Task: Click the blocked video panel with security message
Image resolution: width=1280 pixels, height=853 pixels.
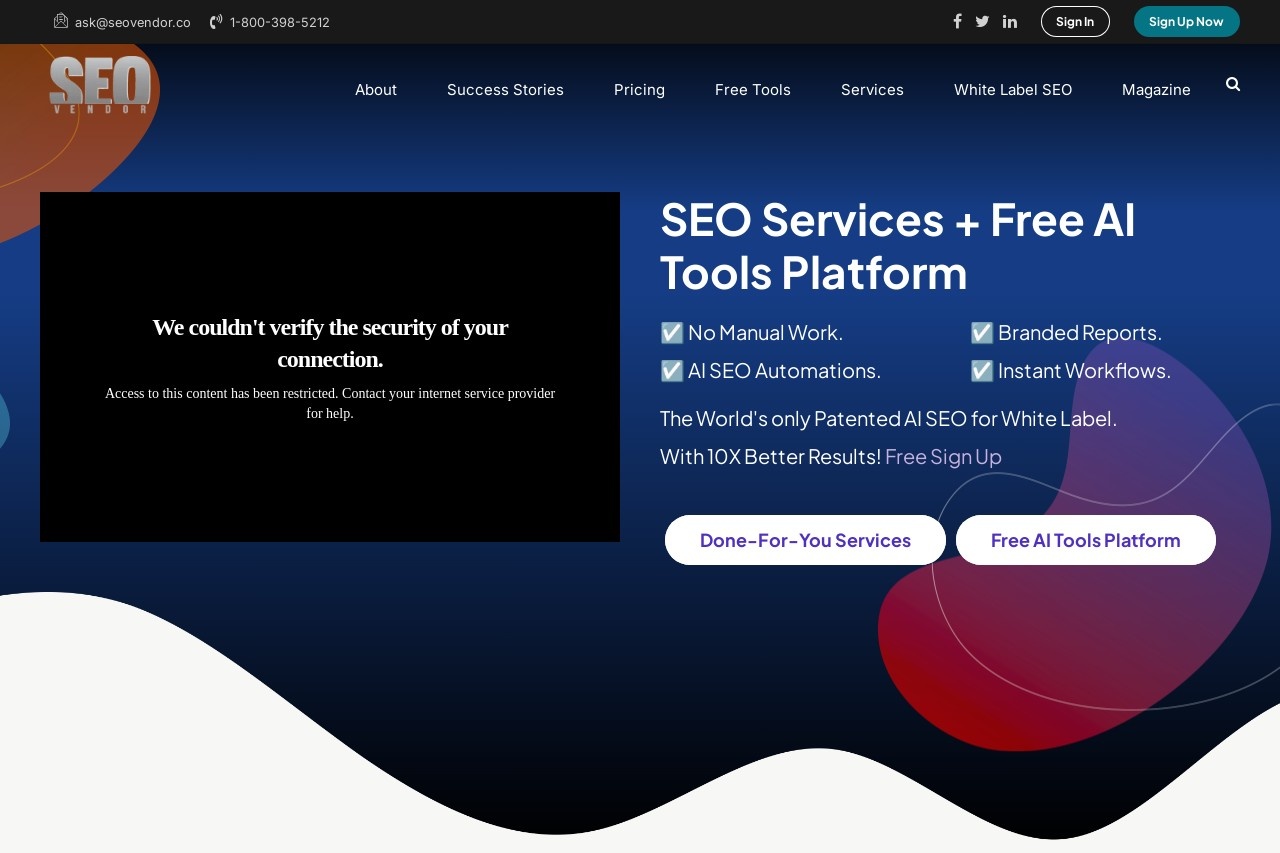Action: pyautogui.click(x=330, y=367)
